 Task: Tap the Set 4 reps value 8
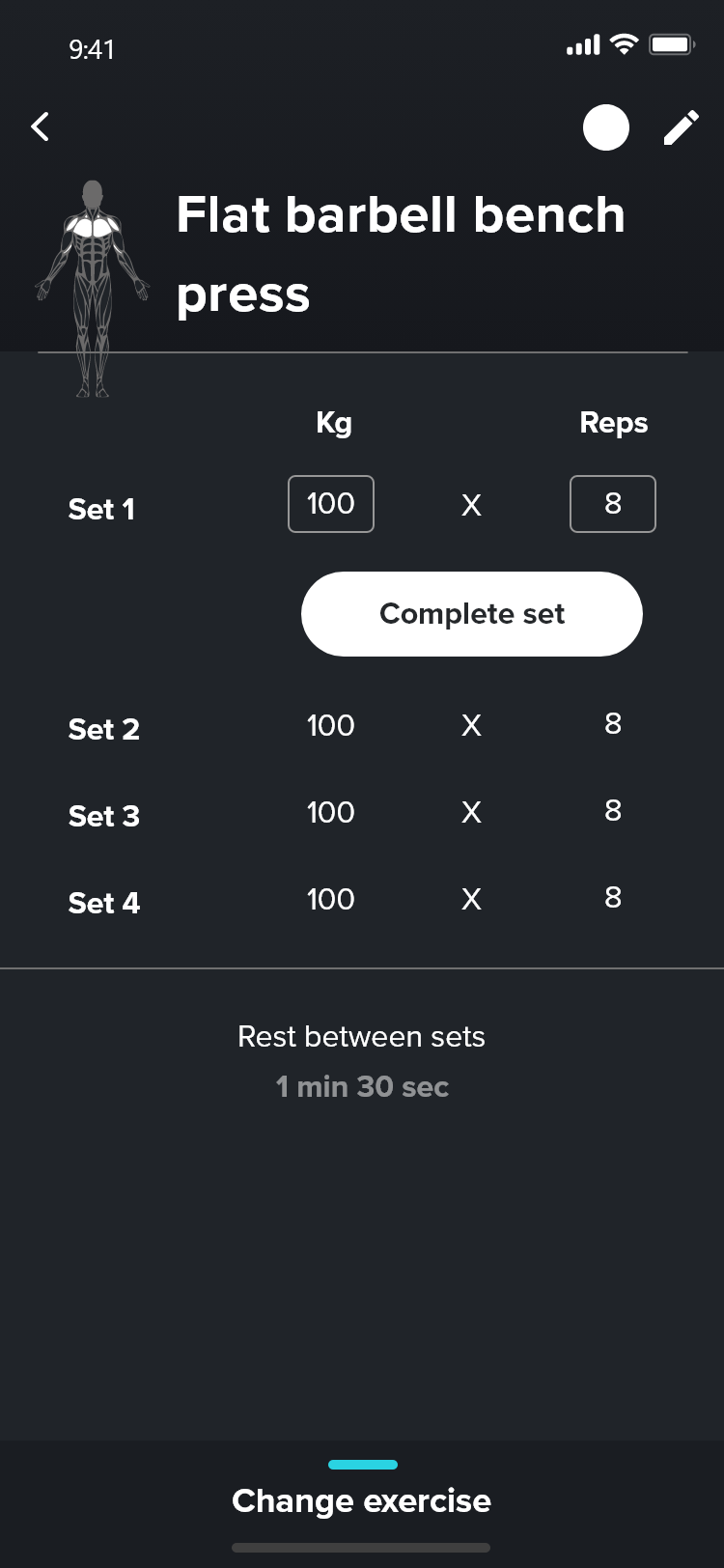click(613, 898)
